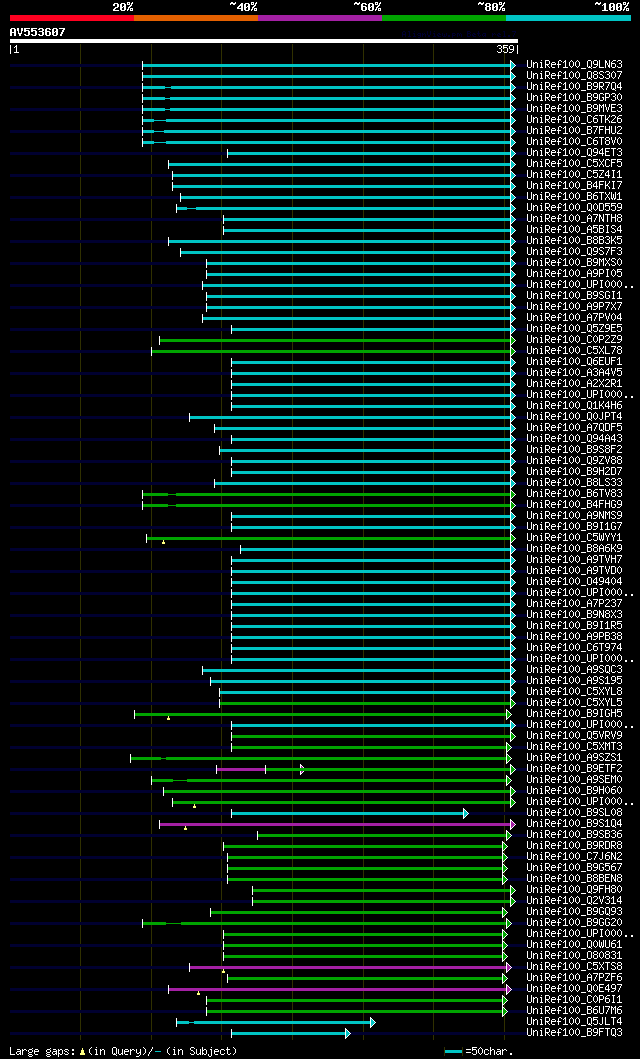
Task: Open hit label UniRef100_C5XYL5
Action: pyautogui.click(x=575, y=702)
